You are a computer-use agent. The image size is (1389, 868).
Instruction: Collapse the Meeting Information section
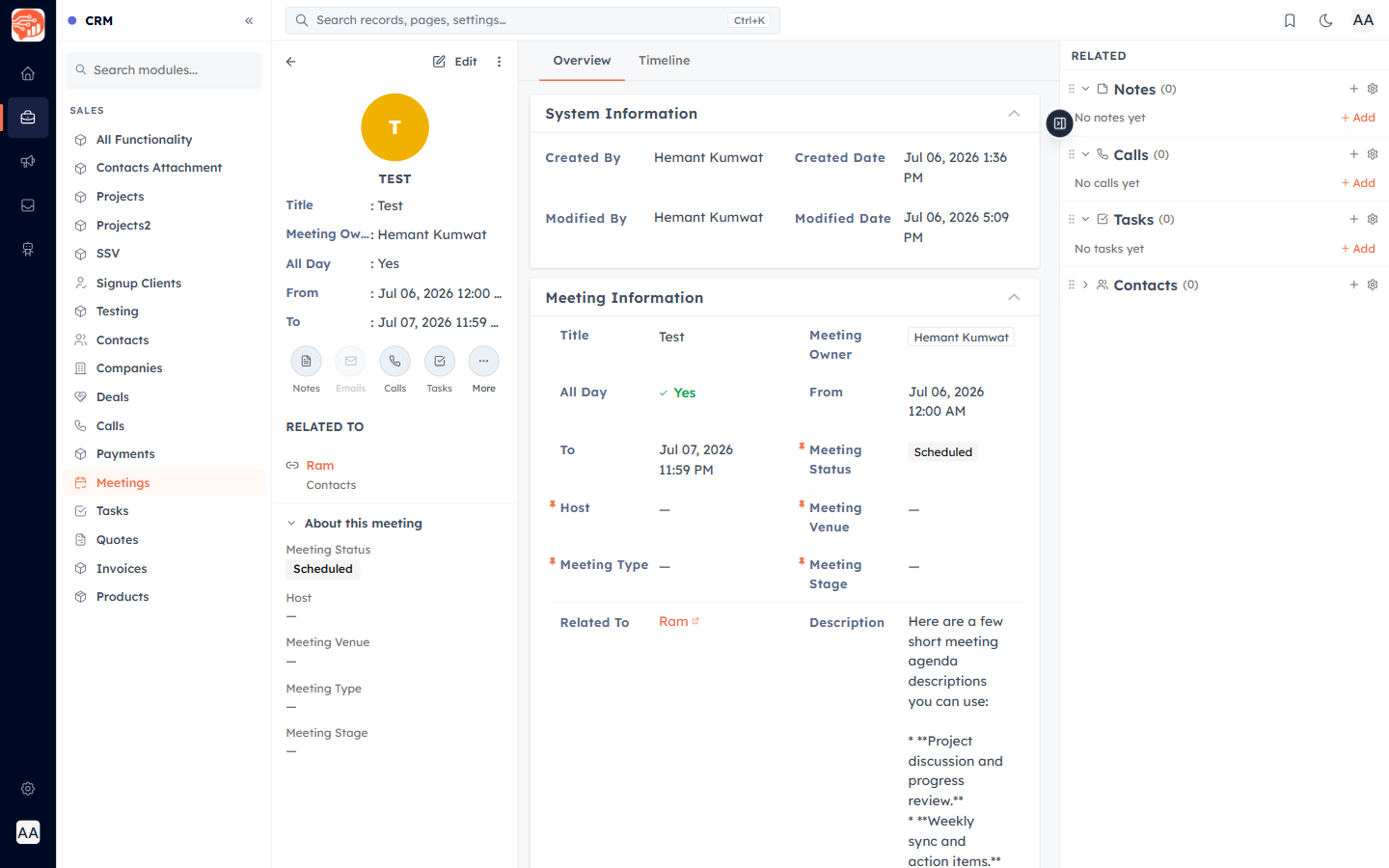1014,297
